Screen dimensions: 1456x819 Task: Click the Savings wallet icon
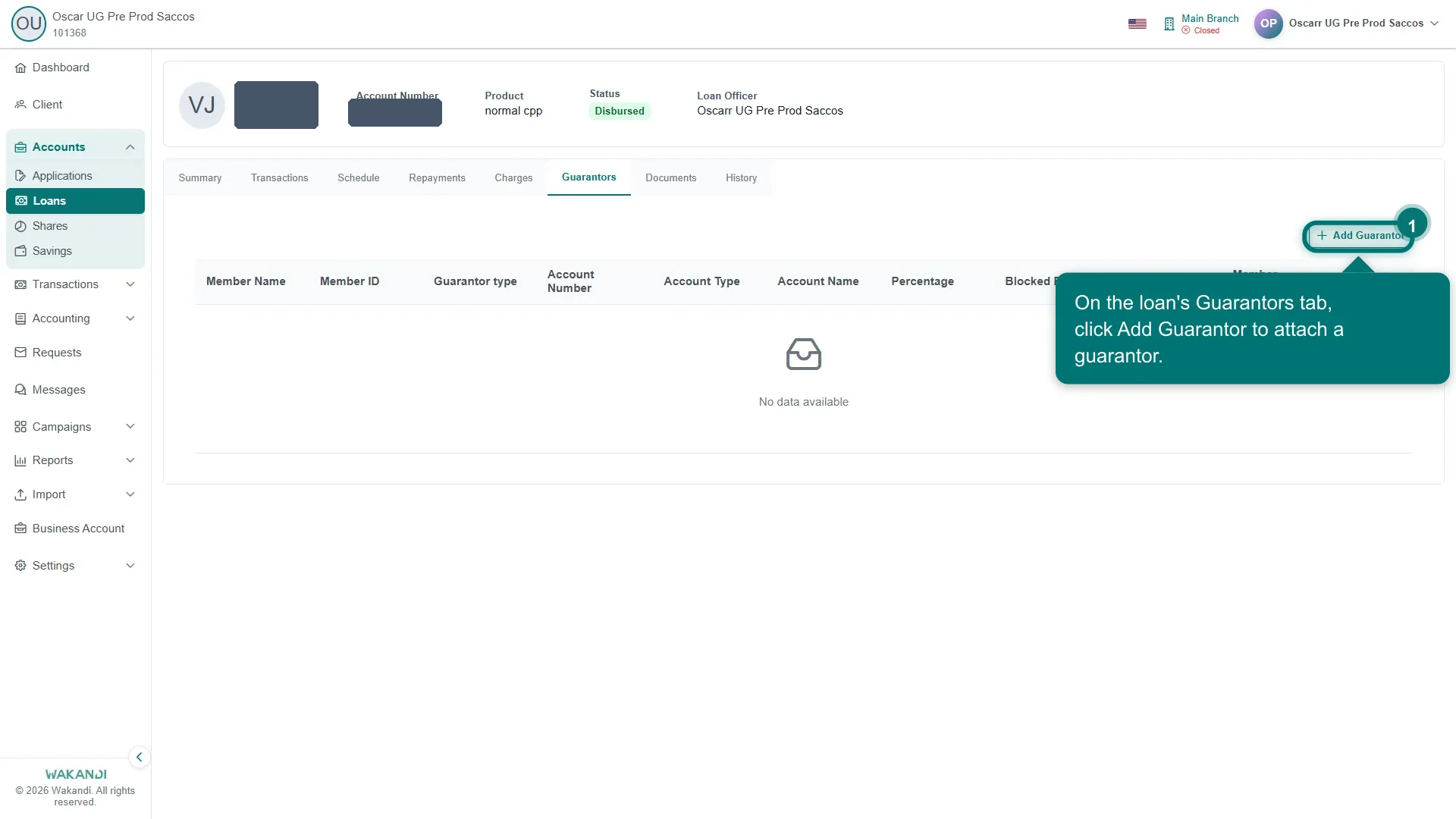tap(20, 251)
